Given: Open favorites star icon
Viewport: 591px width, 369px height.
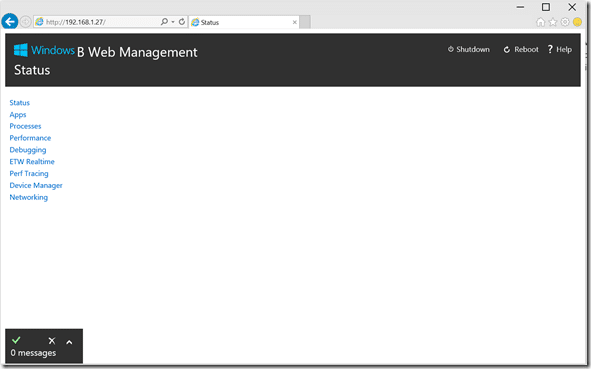Looking at the screenshot, I should coord(553,22).
